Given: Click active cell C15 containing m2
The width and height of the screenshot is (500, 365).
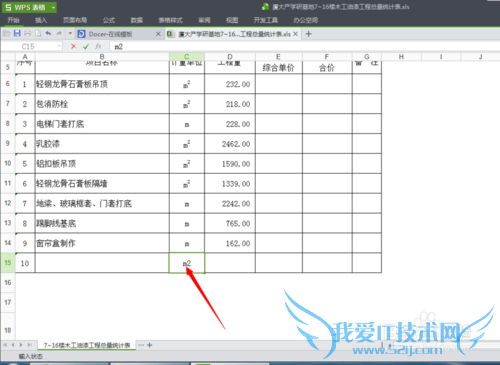Looking at the screenshot, I should pyautogui.click(x=187, y=263).
